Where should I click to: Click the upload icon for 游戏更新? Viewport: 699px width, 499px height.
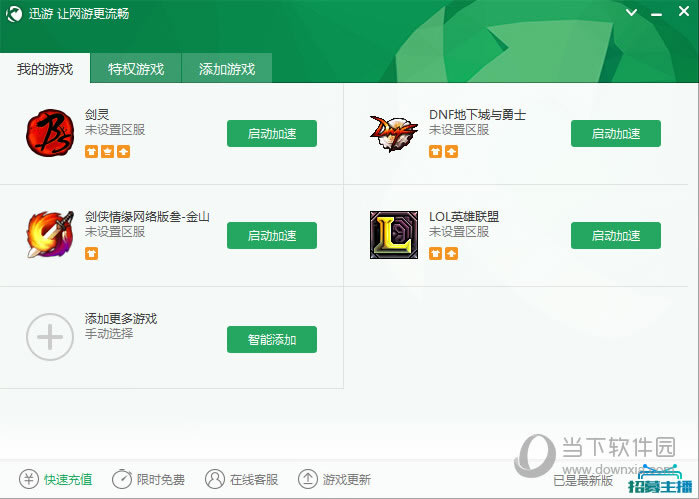[x=308, y=479]
